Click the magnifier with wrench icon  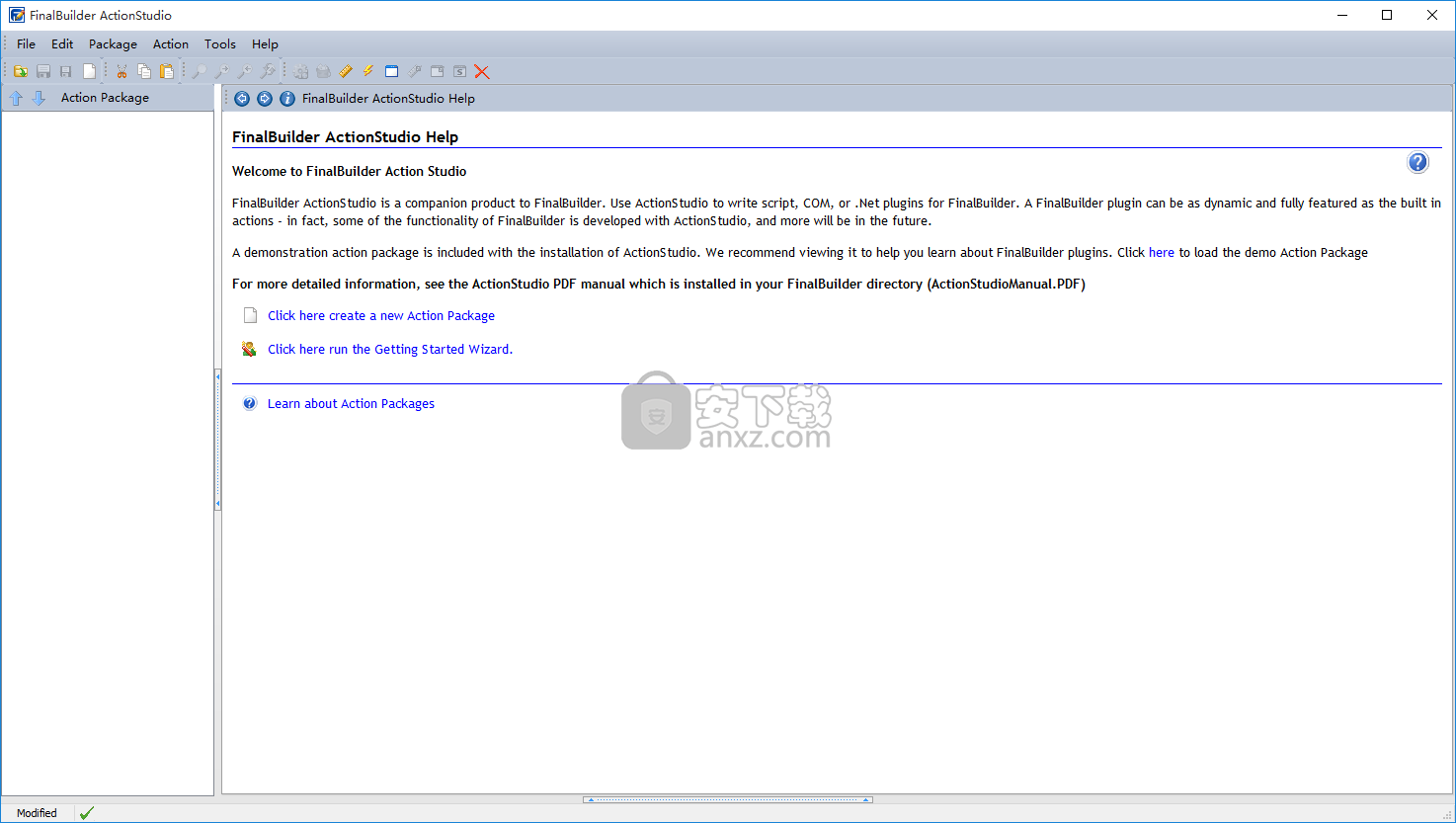click(267, 71)
